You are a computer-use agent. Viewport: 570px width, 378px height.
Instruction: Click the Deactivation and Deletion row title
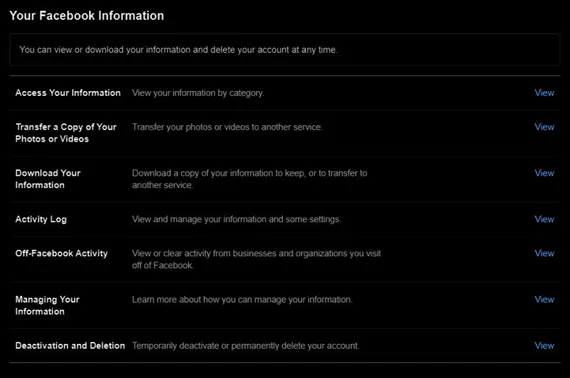click(70, 346)
